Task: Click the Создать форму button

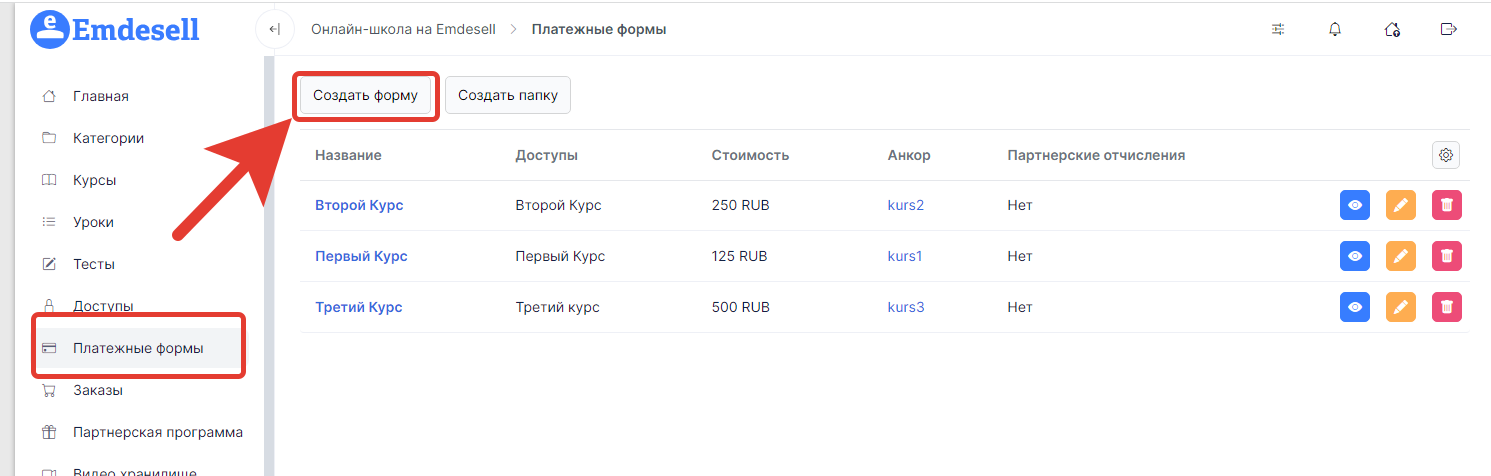Action: click(365, 96)
